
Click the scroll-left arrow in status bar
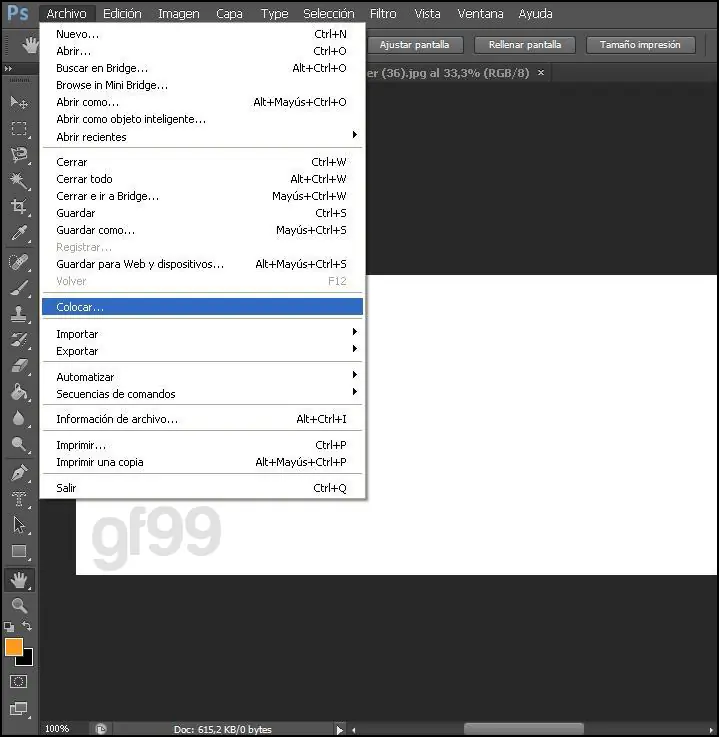coord(353,730)
